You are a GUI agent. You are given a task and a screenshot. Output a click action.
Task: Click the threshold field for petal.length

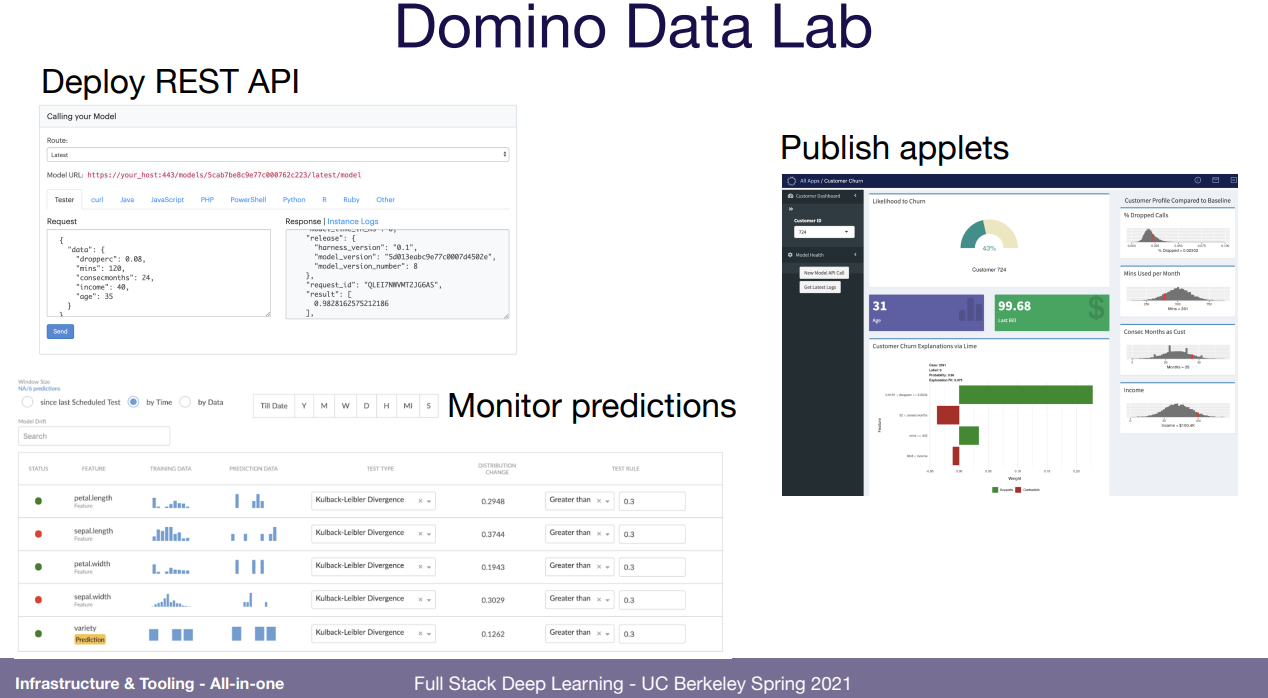point(652,501)
